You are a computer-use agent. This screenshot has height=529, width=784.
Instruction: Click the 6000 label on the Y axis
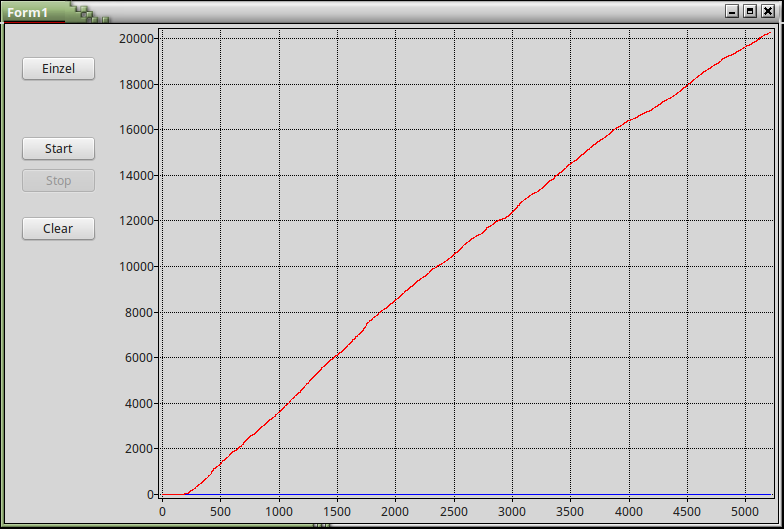point(138,358)
